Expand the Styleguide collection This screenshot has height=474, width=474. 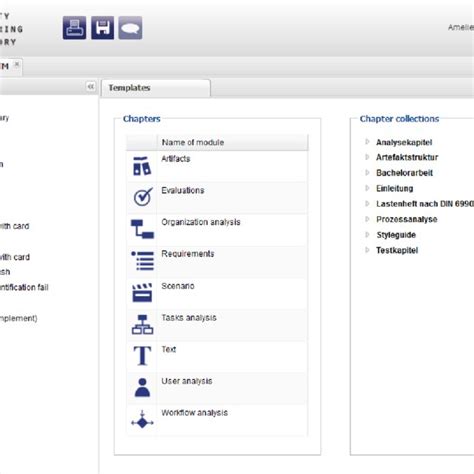pos(367,234)
